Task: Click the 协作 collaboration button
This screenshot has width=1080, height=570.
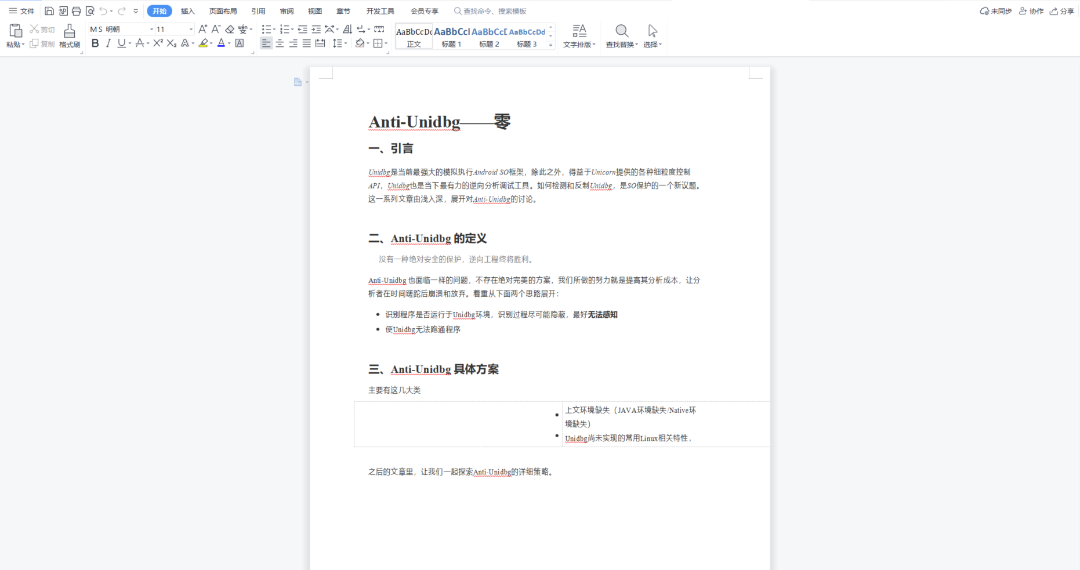Action: (x=1031, y=11)
